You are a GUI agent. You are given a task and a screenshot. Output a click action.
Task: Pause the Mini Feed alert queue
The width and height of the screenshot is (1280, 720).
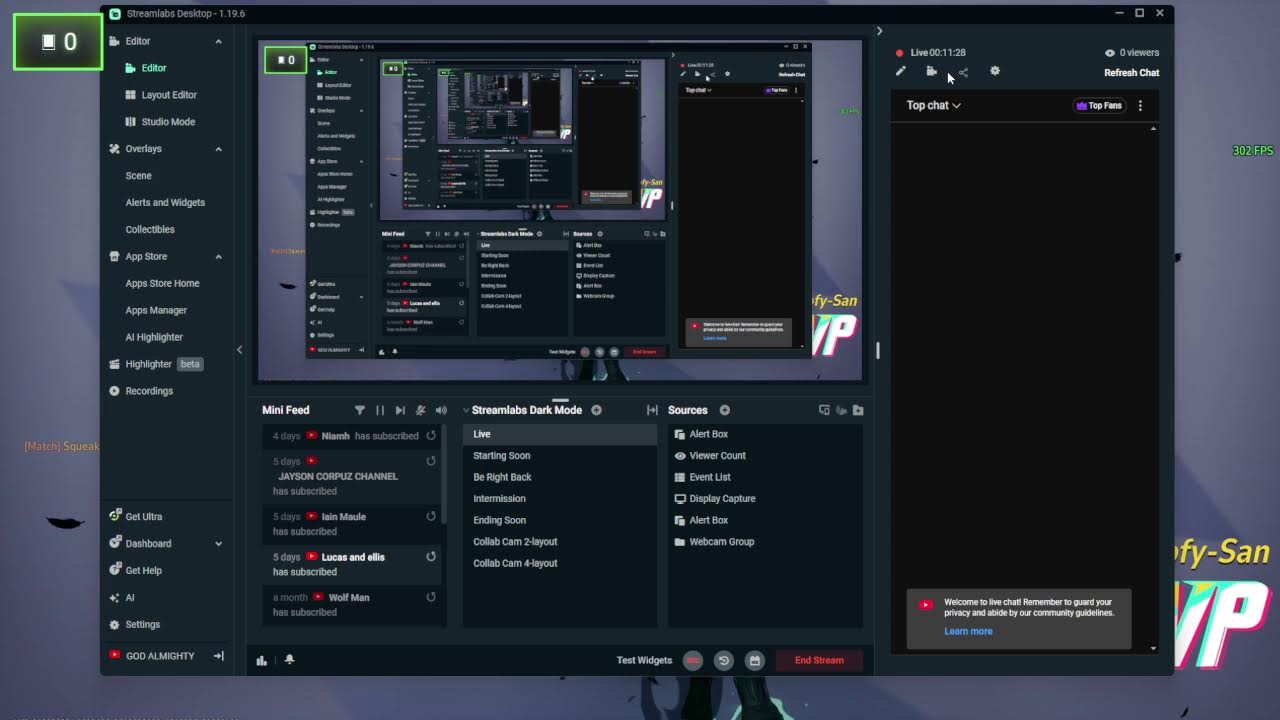click(x=380, y=410)
